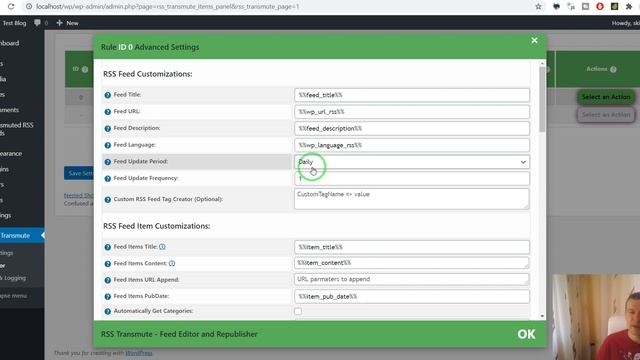The height and width of the screenshot is (360, 640).
Task: Open Transmuted RSS Feeds sidebar item
Action: tap(17, 129)
